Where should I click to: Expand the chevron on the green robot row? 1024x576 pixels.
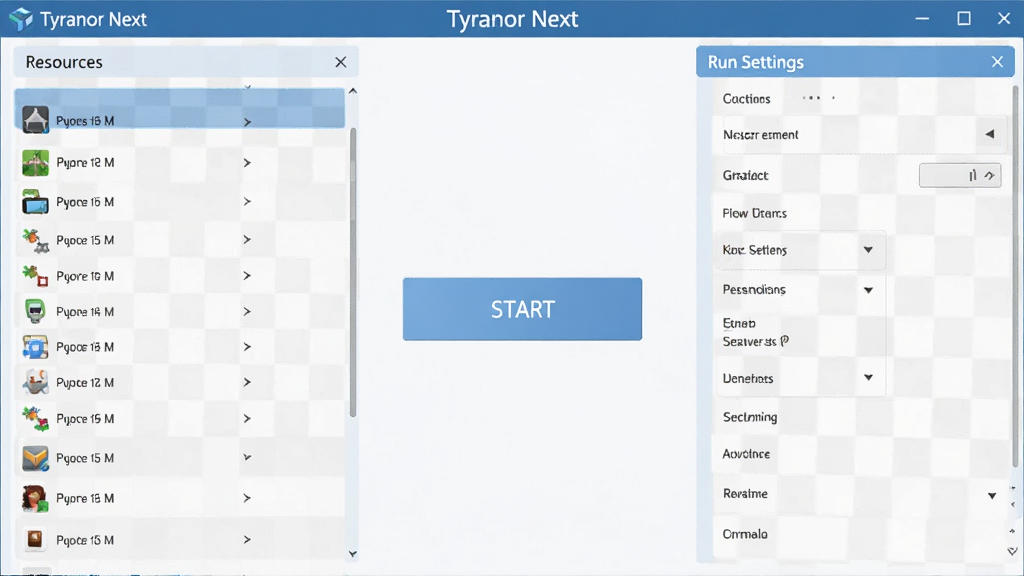point(247,312)
